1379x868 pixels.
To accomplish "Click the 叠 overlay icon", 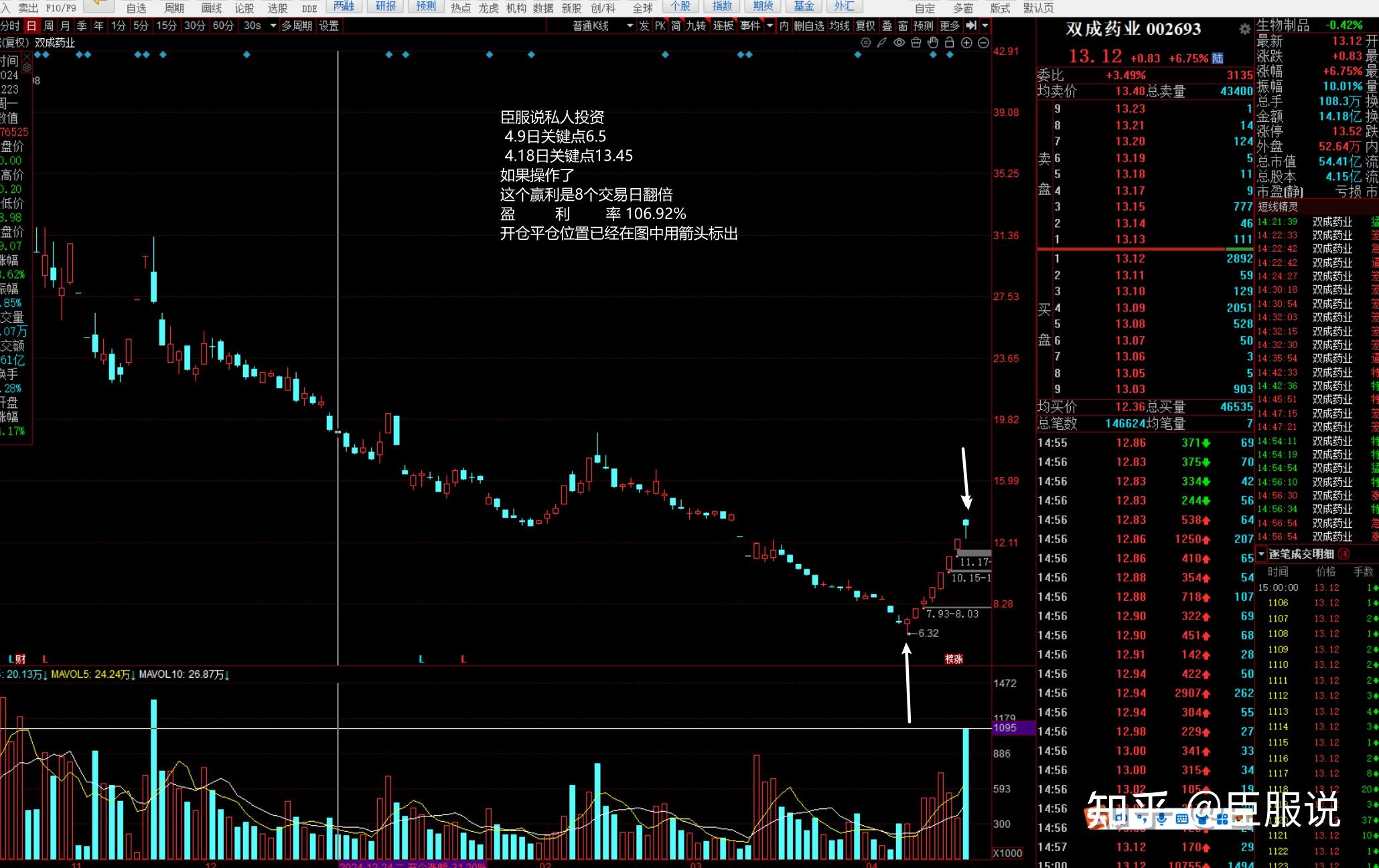I will tap(887, 25).
